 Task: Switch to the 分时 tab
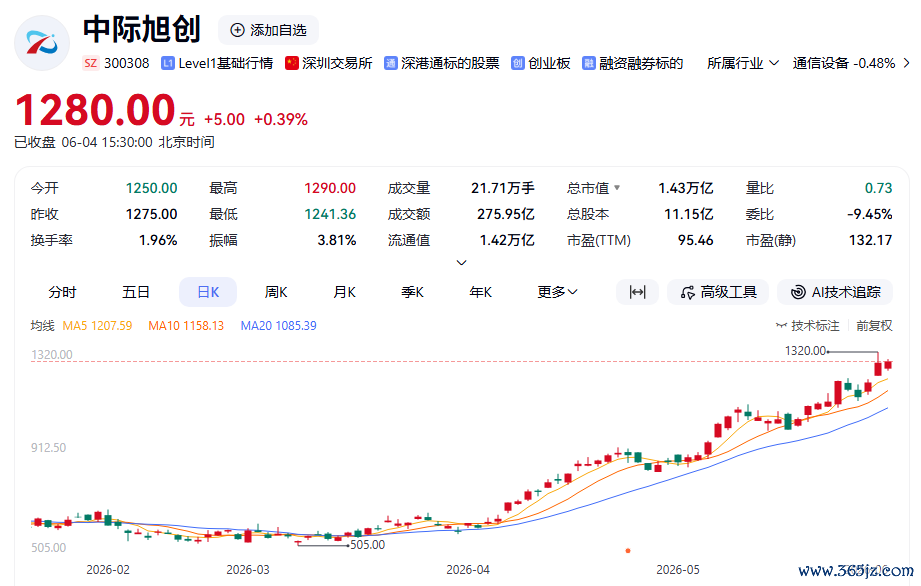tap(62, 292)
